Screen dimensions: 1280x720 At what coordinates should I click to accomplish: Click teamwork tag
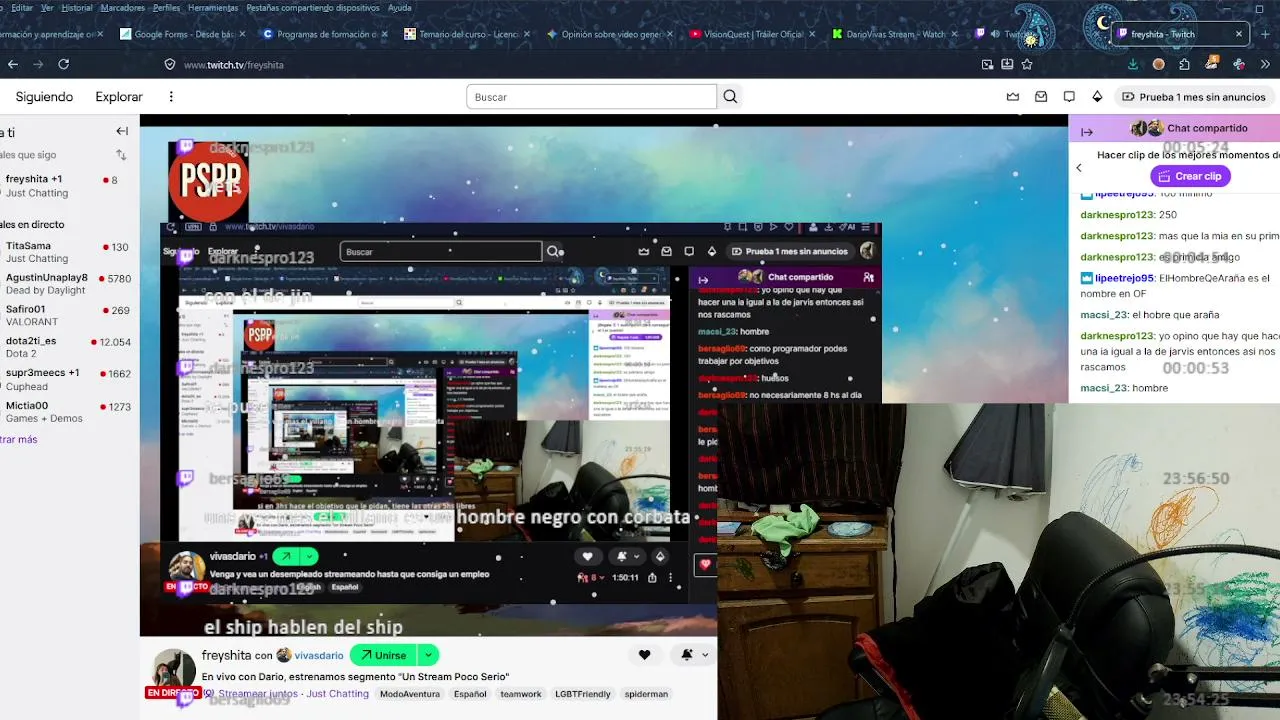tap(521, 694)
